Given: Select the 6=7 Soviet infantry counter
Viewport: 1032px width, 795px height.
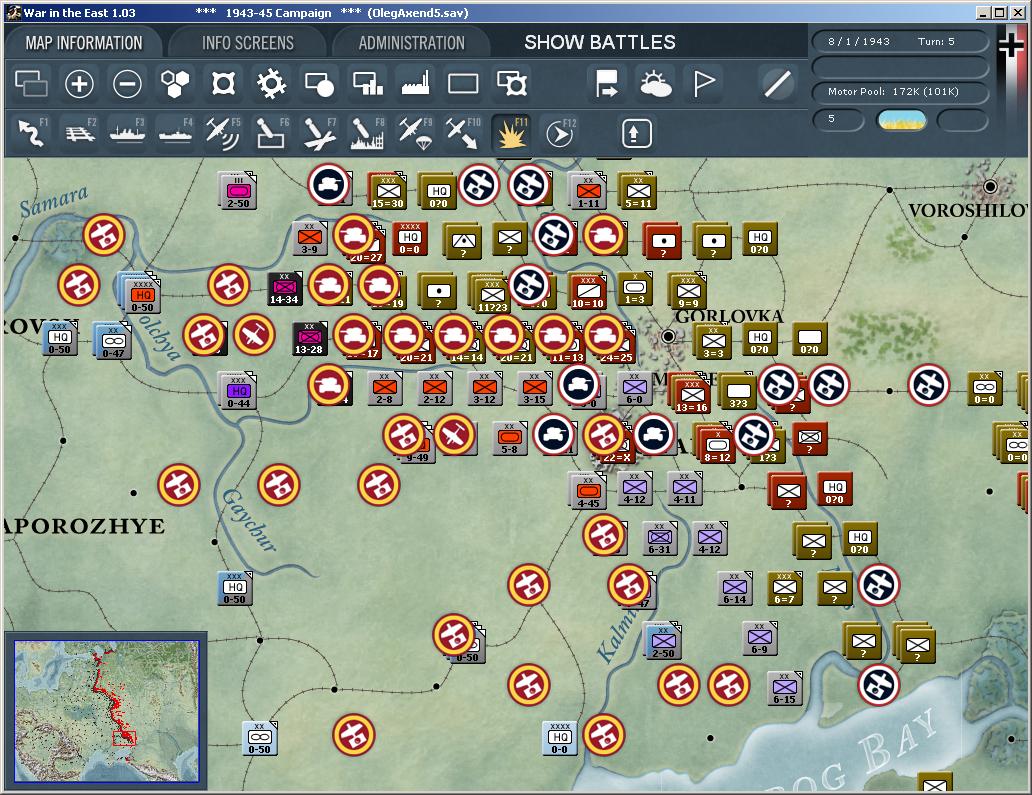Looking at the screenshot, I should pyautogui.click(x=784, y=588).
